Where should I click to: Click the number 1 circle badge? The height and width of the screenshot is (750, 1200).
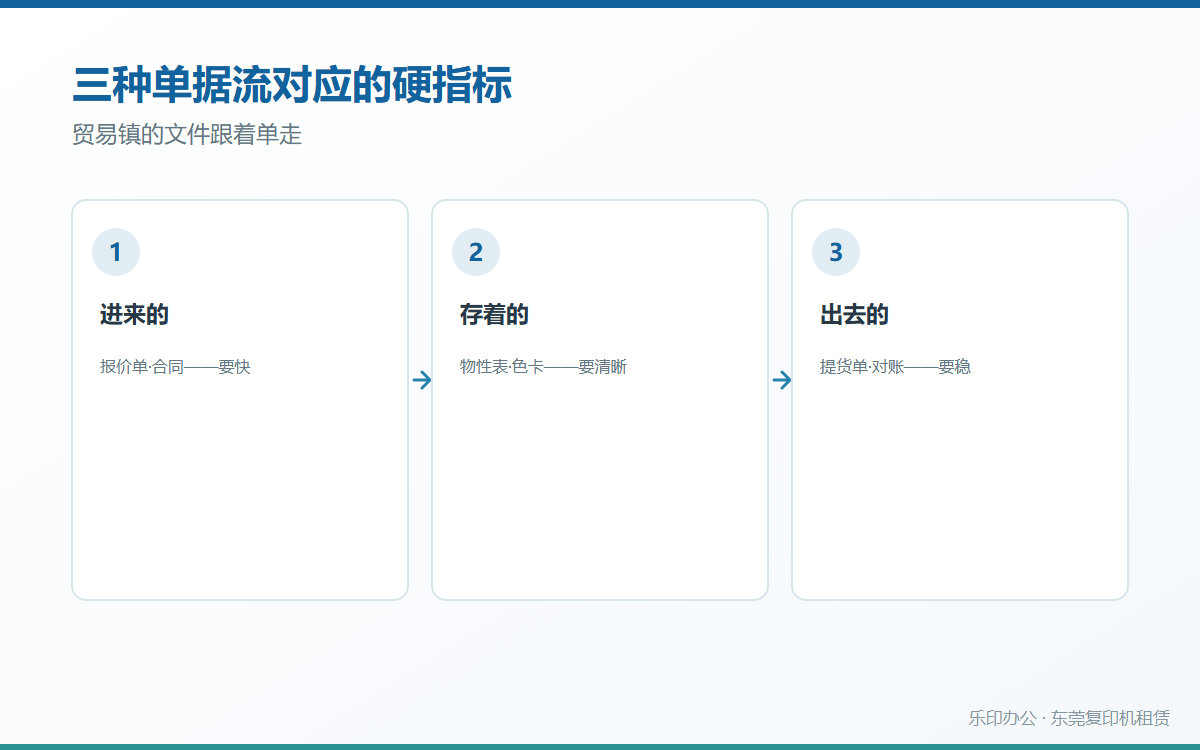click(x=116, y=252)
